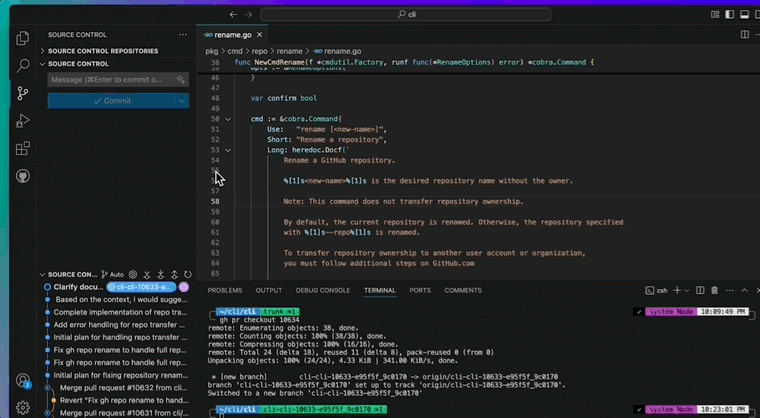
Task: Open the Manage gear icon
Action: pyautogui.click(x=22, y=407)
